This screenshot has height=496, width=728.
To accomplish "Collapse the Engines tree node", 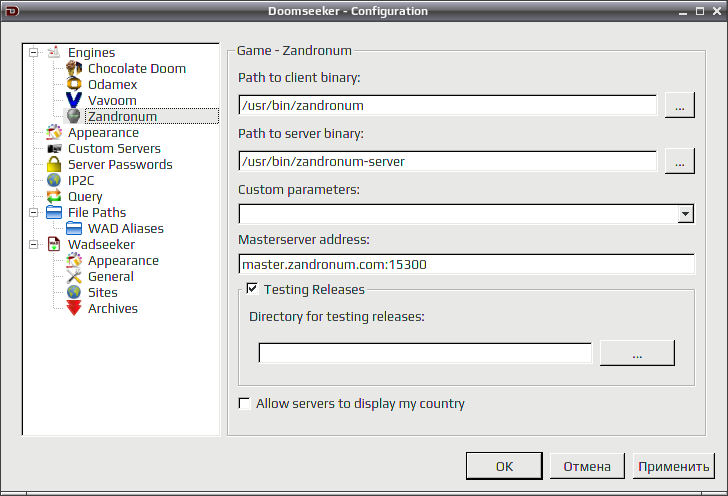I will click(x=33, y=52).
